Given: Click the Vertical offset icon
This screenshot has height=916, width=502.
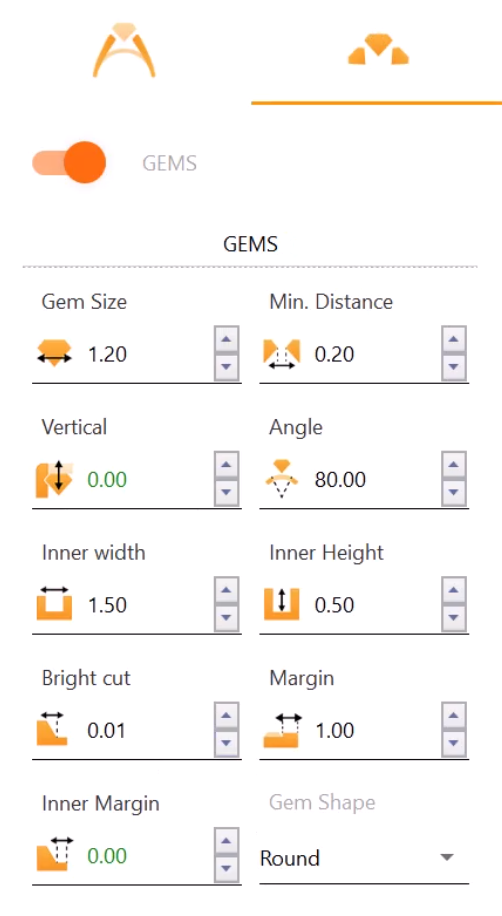Looking at the screenshot, I should 54,480.
